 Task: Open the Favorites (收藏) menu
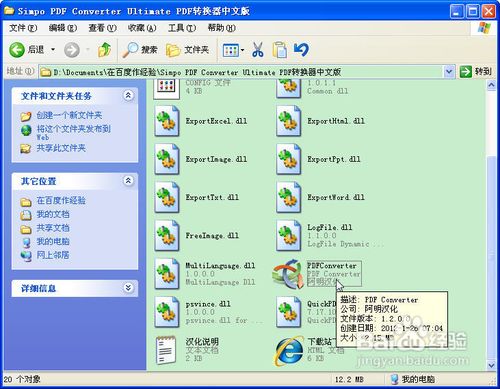(x=142, y=28)
